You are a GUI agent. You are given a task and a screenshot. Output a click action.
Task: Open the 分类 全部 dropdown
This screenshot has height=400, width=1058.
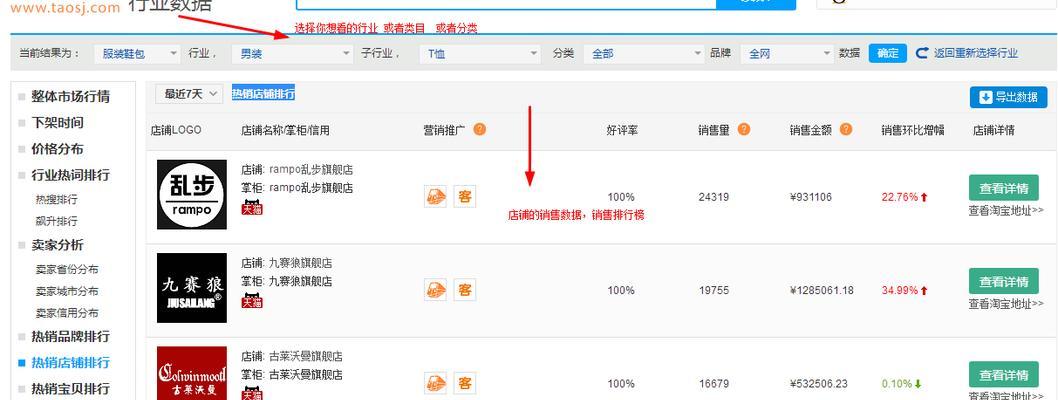point(644,54)
